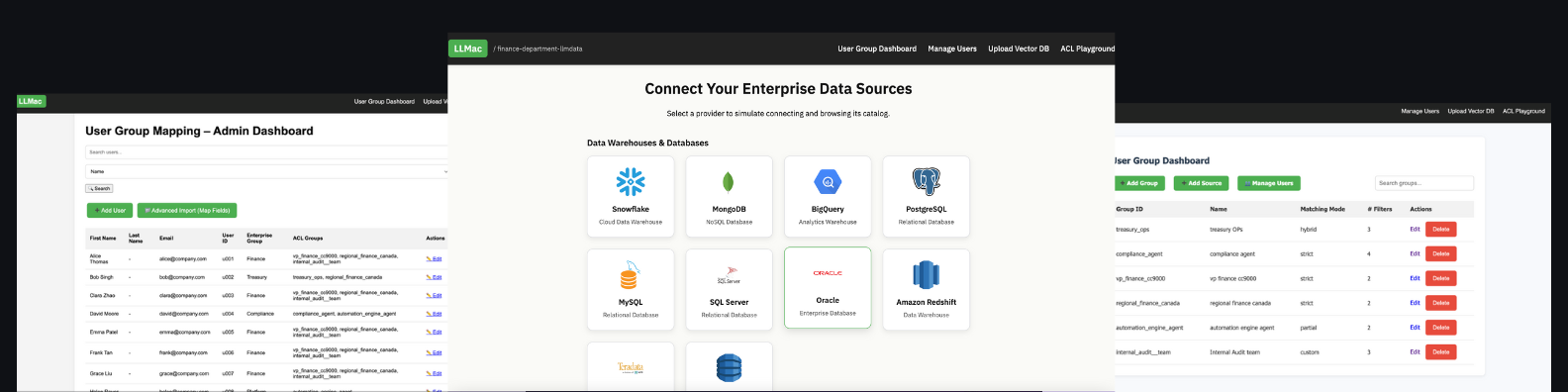The height and width of the screenshot is (392, 1568).
Task: Delete the internal_audit__team group
Action: click(x=1440, y=351)
